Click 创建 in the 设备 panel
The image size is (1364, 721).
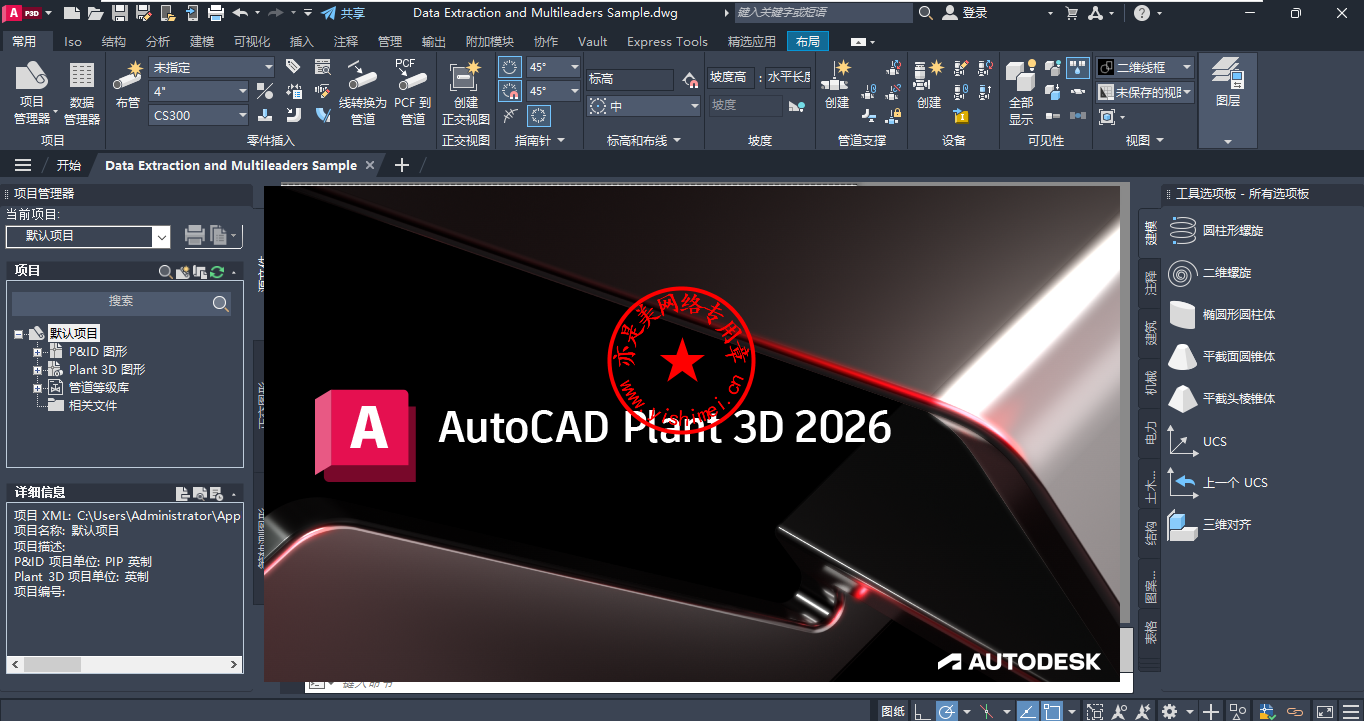tap(929, 85)
